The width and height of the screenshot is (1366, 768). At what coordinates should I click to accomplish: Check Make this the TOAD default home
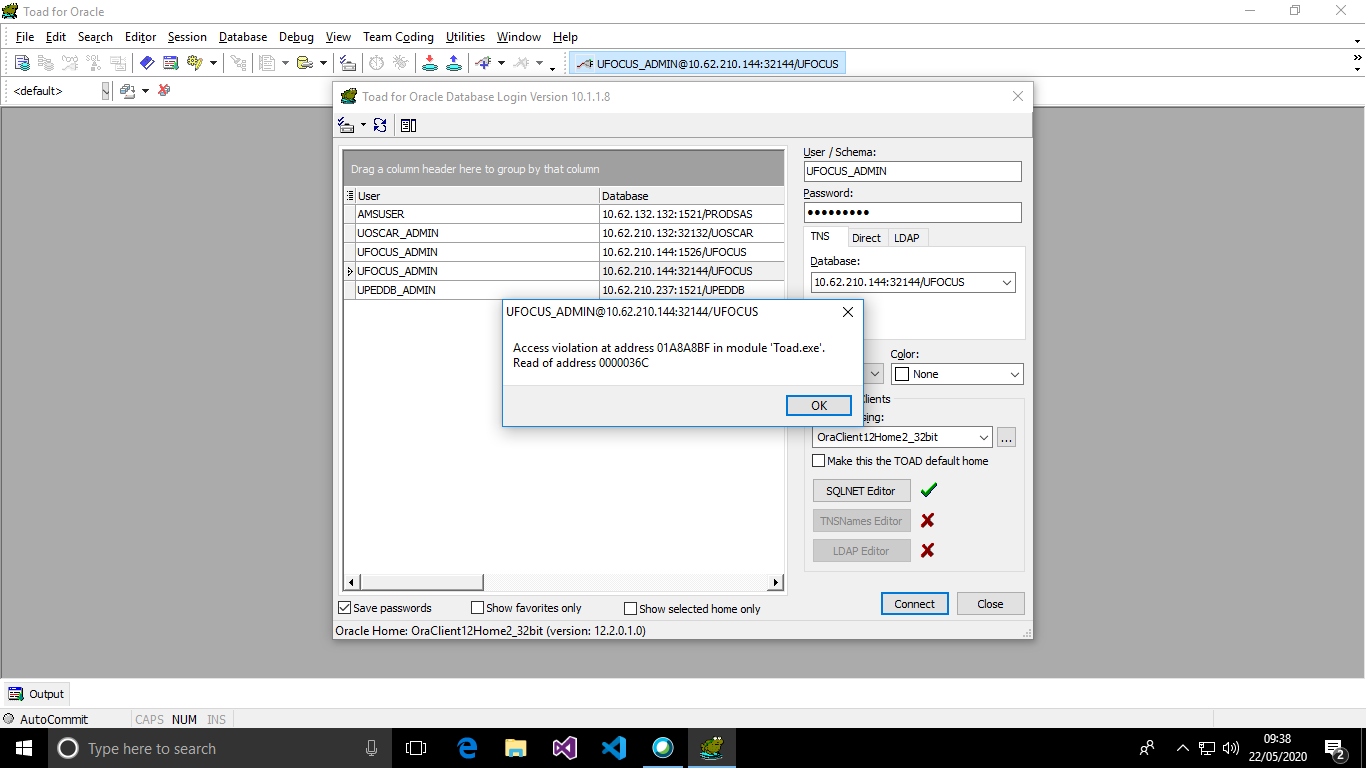point(819,461)
